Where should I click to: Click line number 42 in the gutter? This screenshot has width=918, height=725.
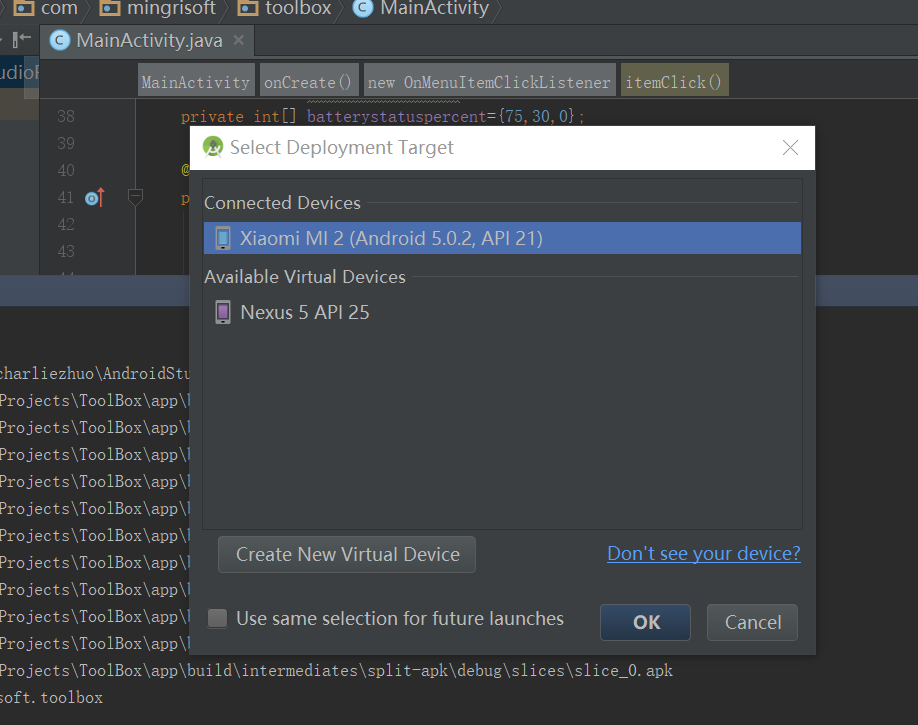point(66,224)
